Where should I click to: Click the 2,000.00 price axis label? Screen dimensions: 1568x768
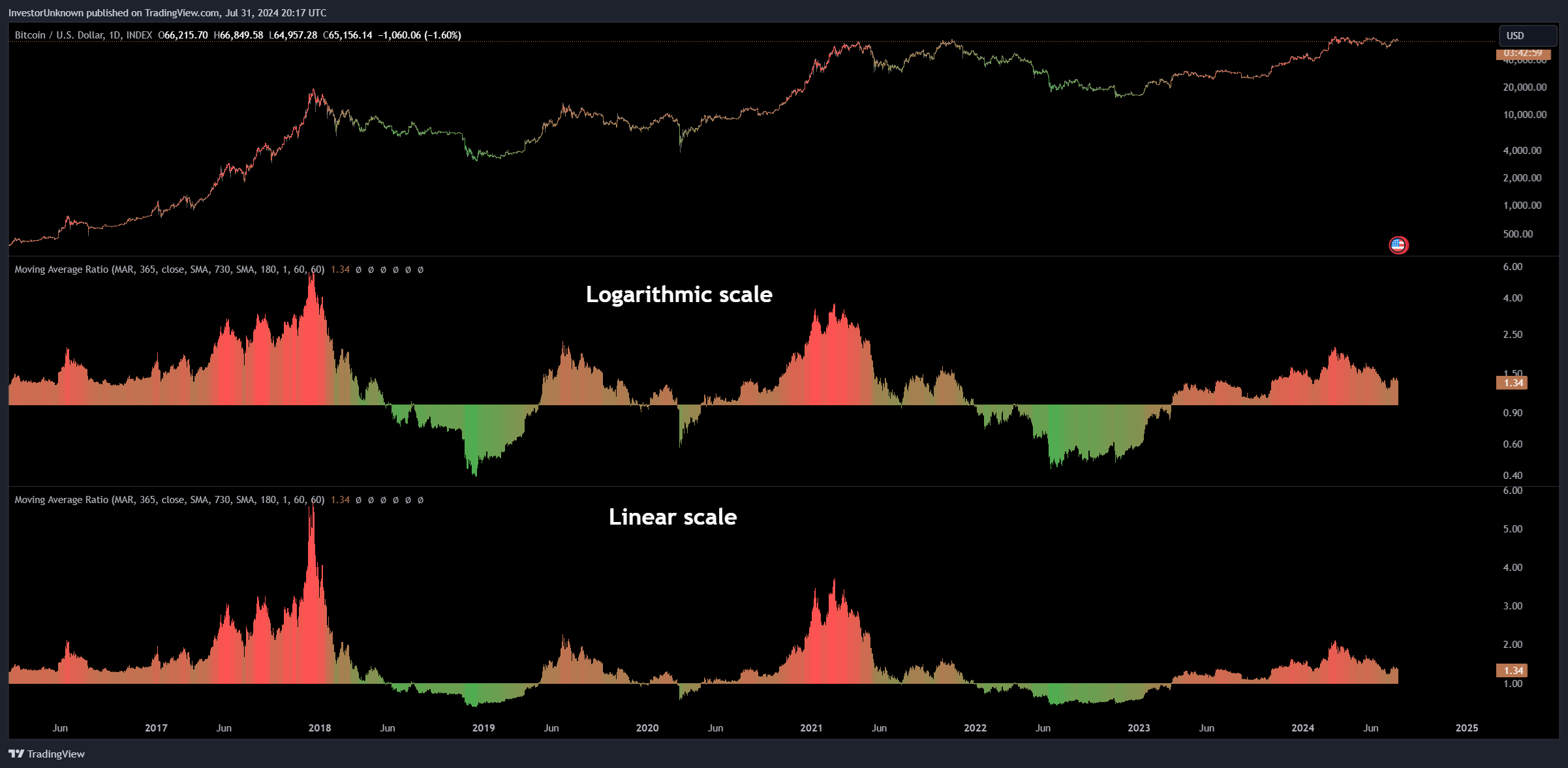(x=1522, y=178)
